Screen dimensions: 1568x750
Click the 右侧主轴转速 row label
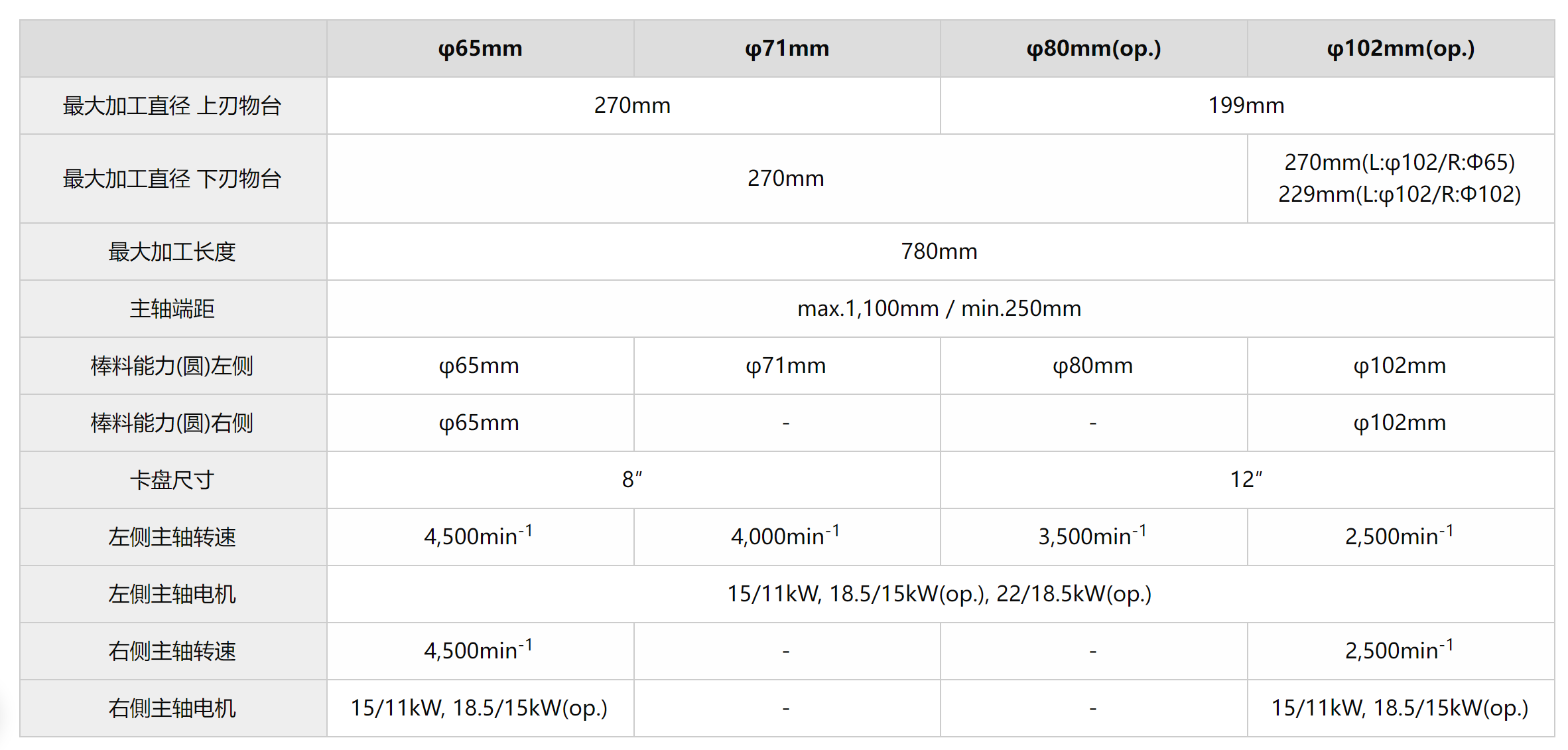[172, 651]
